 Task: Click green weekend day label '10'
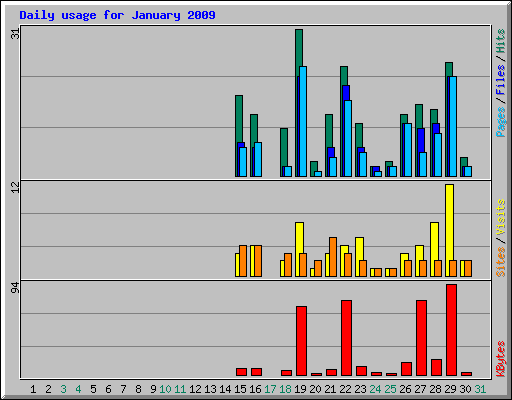pos(165,389)
